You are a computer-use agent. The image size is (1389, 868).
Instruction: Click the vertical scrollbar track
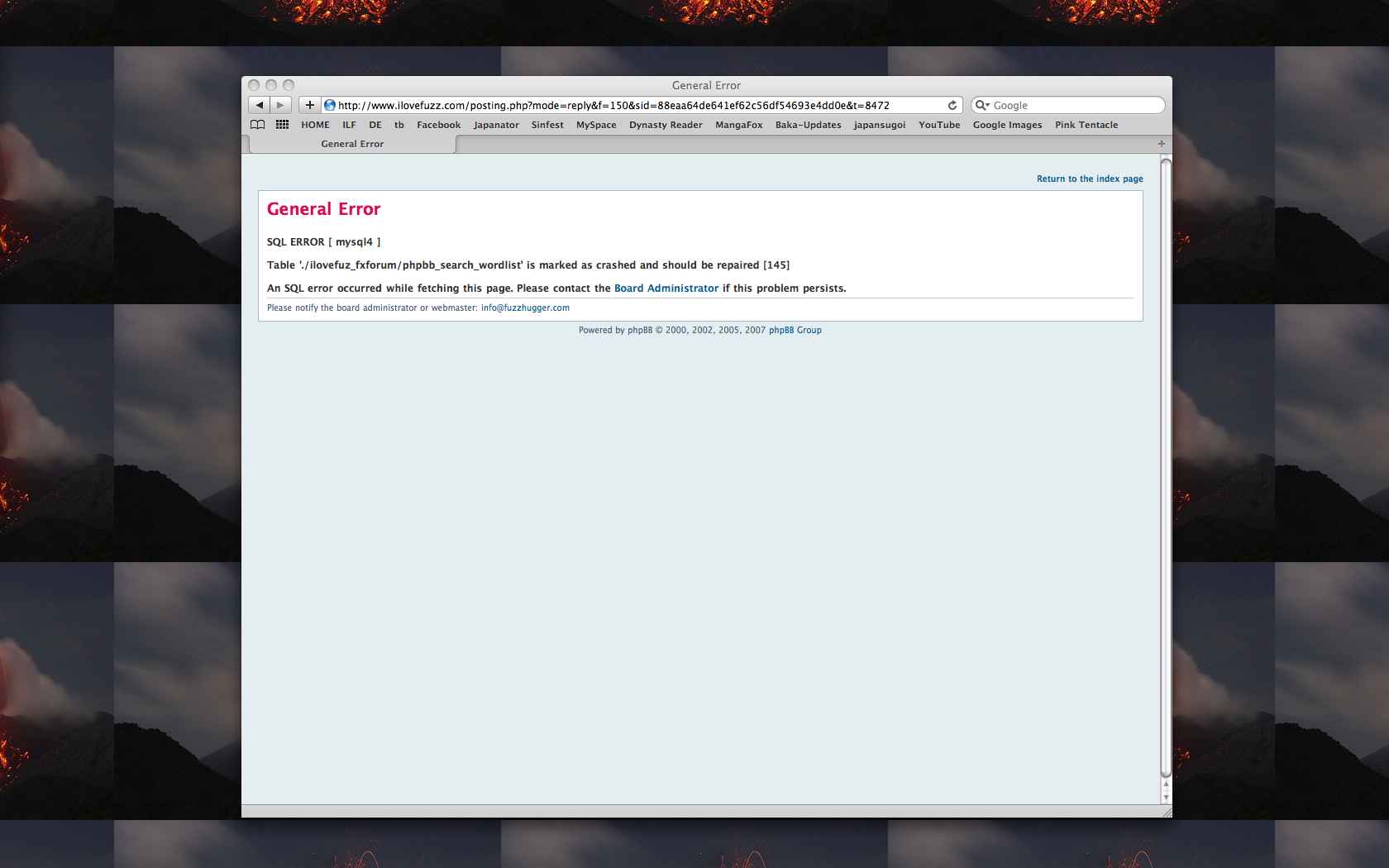tap(1166, 496)
